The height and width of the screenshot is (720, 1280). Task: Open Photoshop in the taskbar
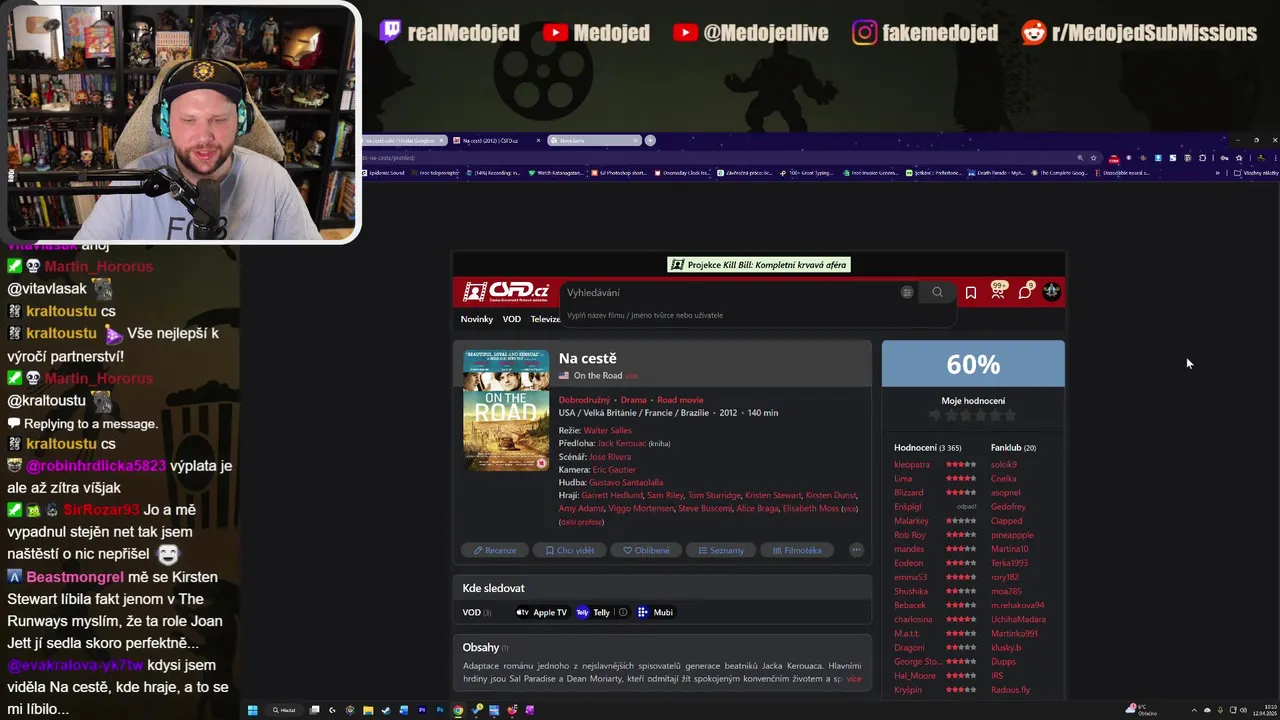click(440, 710)
